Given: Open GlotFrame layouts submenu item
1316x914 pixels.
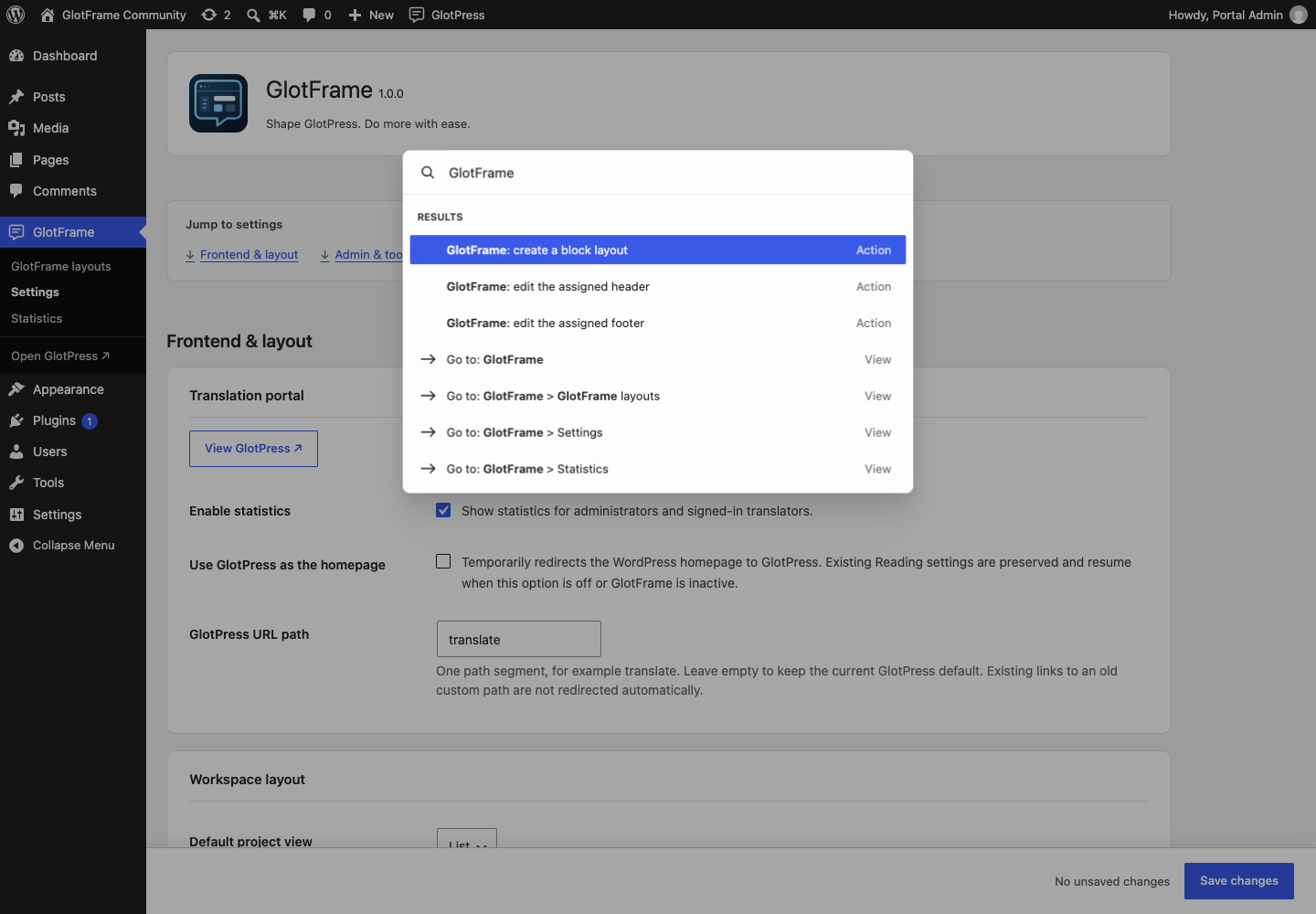Looking at the screenshot, I should click(x=61, y=266).
